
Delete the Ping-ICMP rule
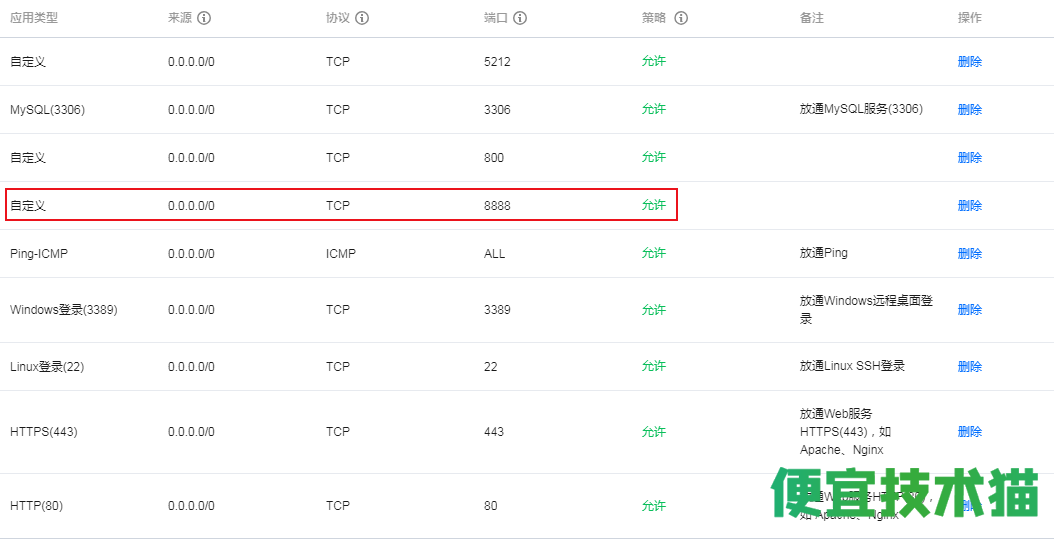tap(969, 254)
